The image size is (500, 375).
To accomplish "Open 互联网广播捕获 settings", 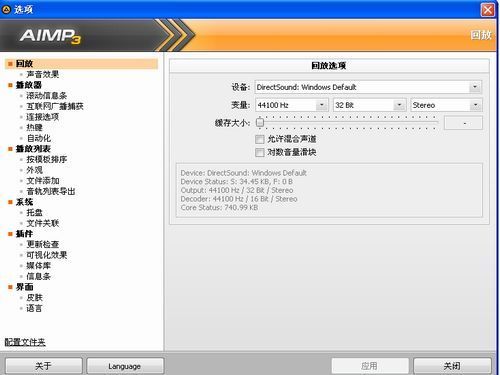I will point(55,106).
